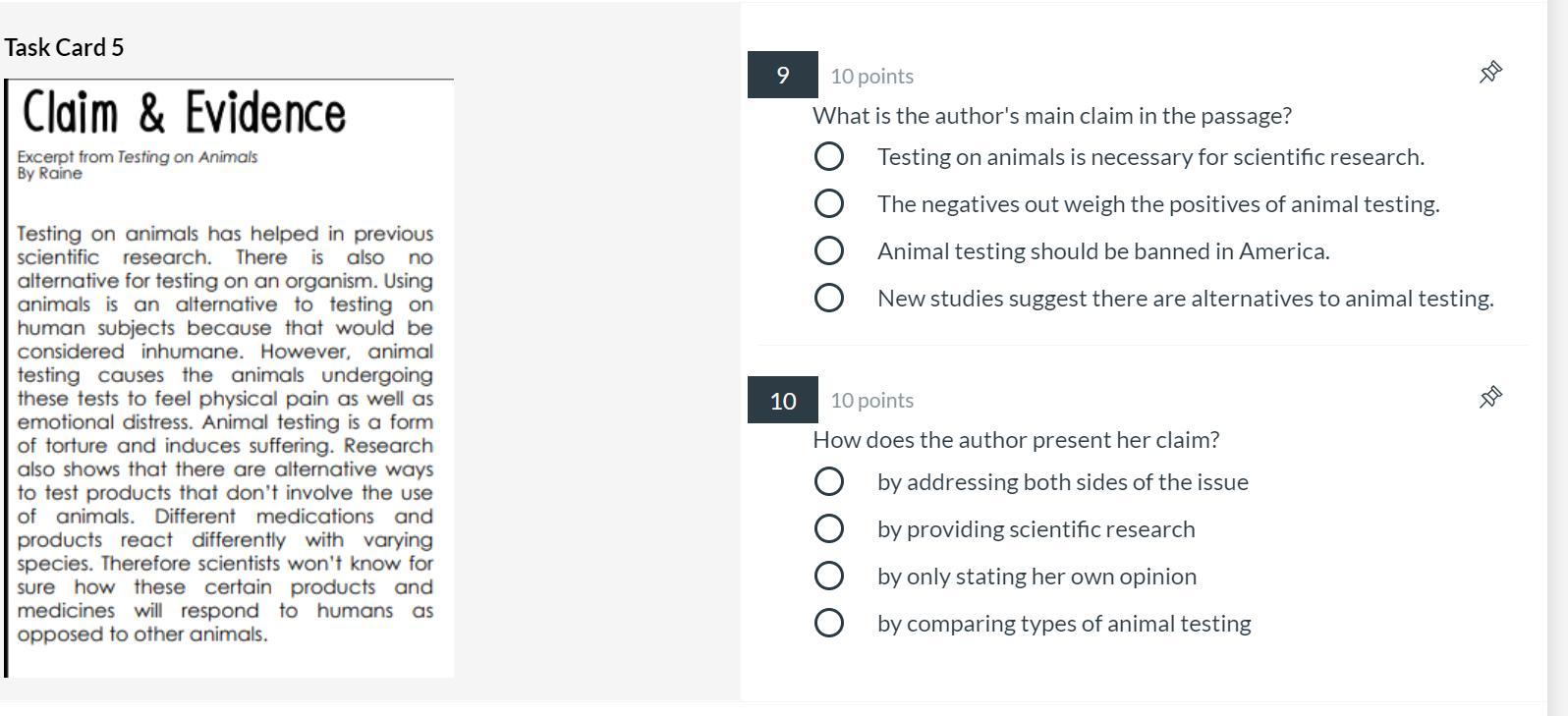Click the question 9 number badge
The height and width of the screenshot is (716, 1568).
pyautogui.click(x=782, y=75)
